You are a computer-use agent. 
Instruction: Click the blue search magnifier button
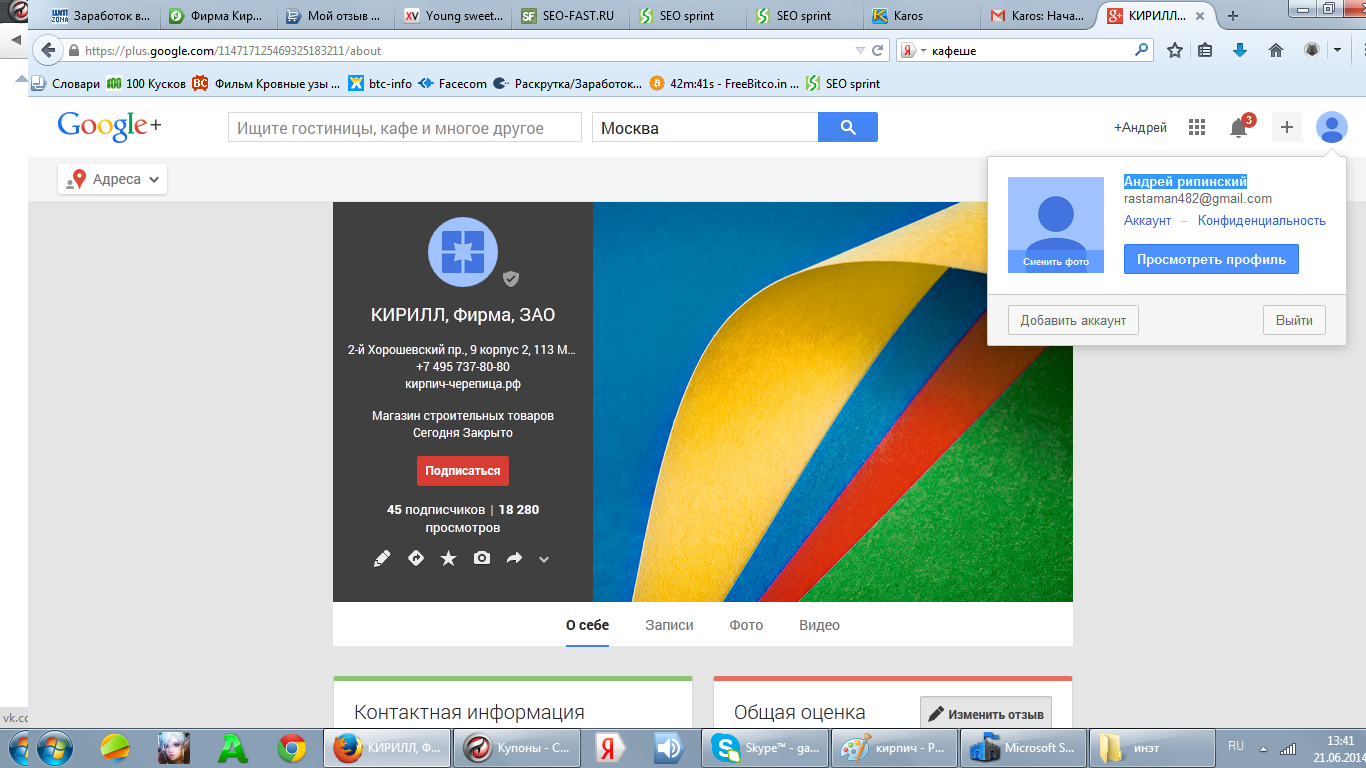tap(848, 127)
